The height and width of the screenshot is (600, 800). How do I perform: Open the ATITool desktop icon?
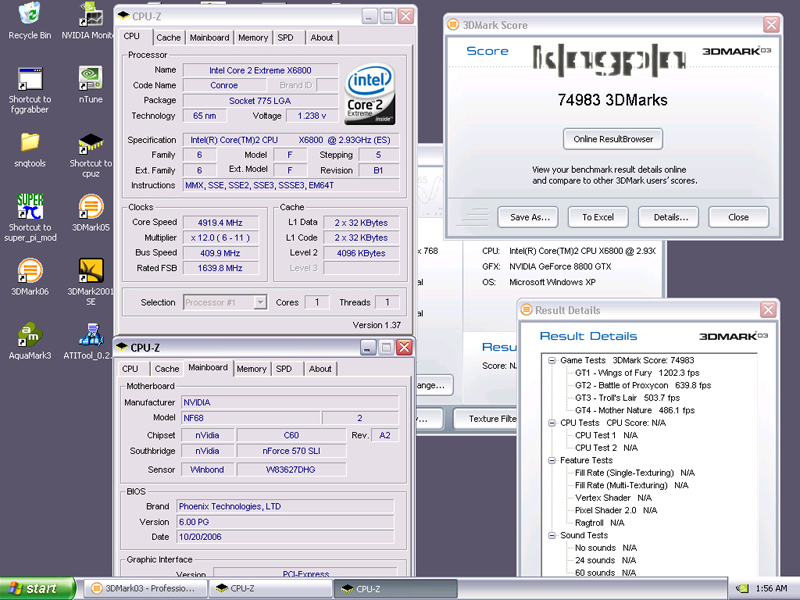pyautogui.click(x=91, y=335)
